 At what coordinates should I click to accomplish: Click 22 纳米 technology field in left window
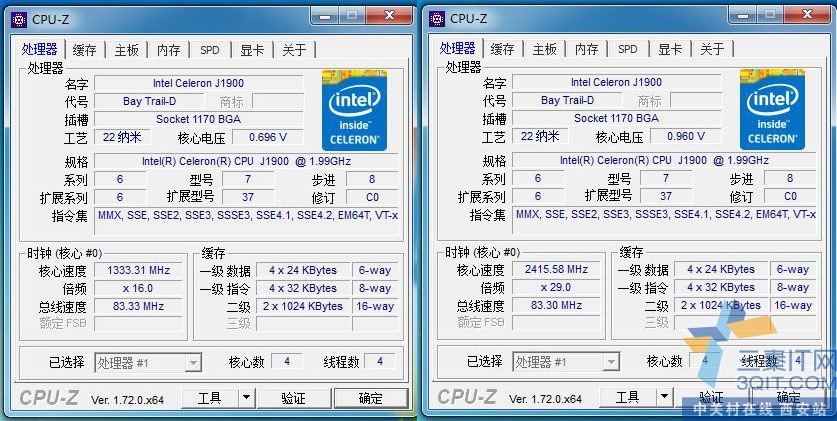[x=122, y=138]
